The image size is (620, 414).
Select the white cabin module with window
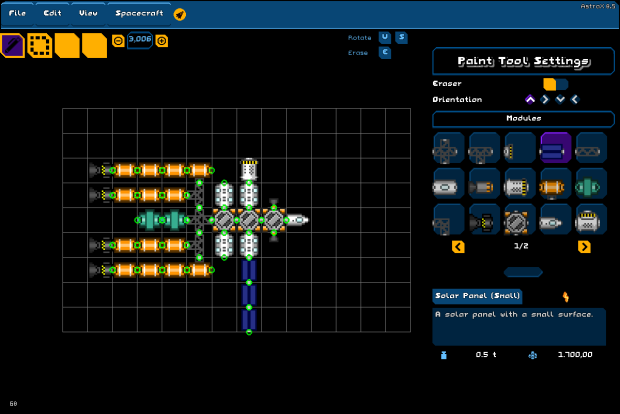pyautogui.click(x=448, y=183)
